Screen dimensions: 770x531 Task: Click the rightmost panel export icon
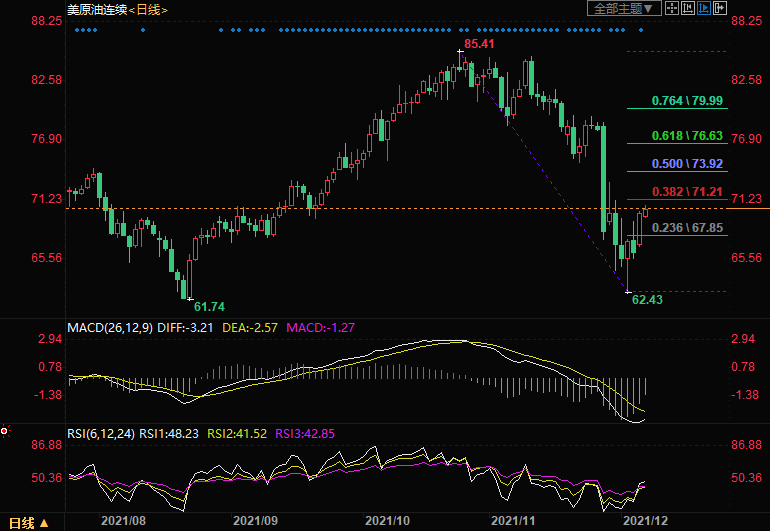[719, 9]
